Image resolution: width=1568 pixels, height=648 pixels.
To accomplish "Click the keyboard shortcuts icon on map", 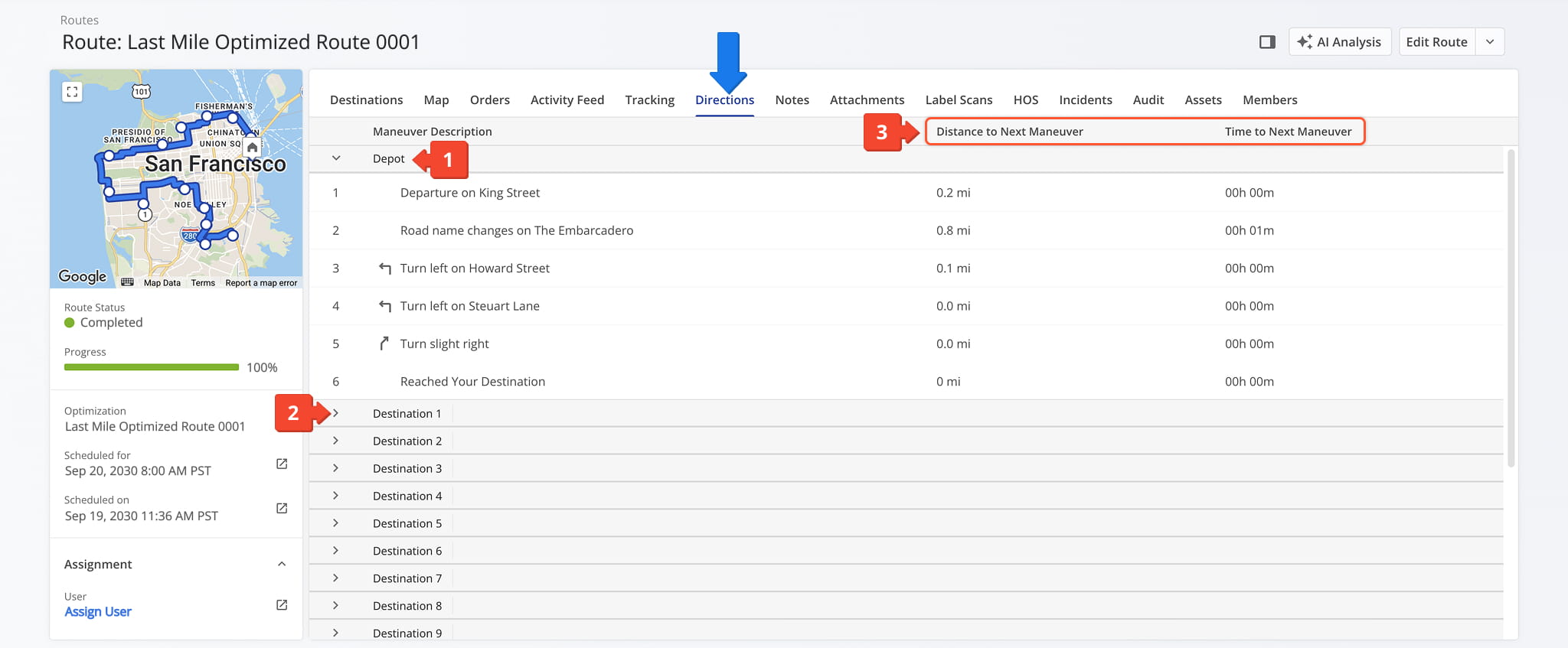I will pos(127,282).
